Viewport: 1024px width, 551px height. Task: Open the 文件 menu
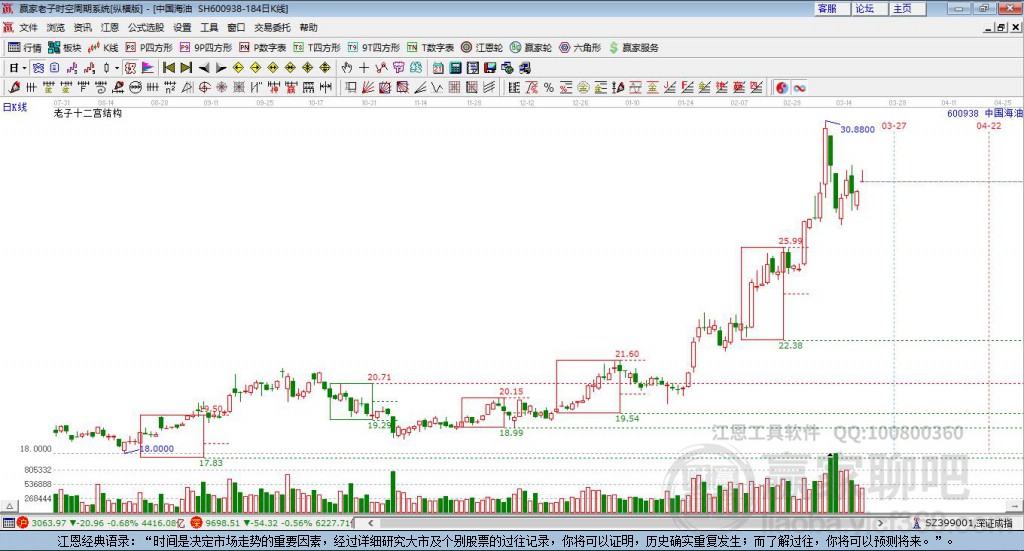click(28, 27)
